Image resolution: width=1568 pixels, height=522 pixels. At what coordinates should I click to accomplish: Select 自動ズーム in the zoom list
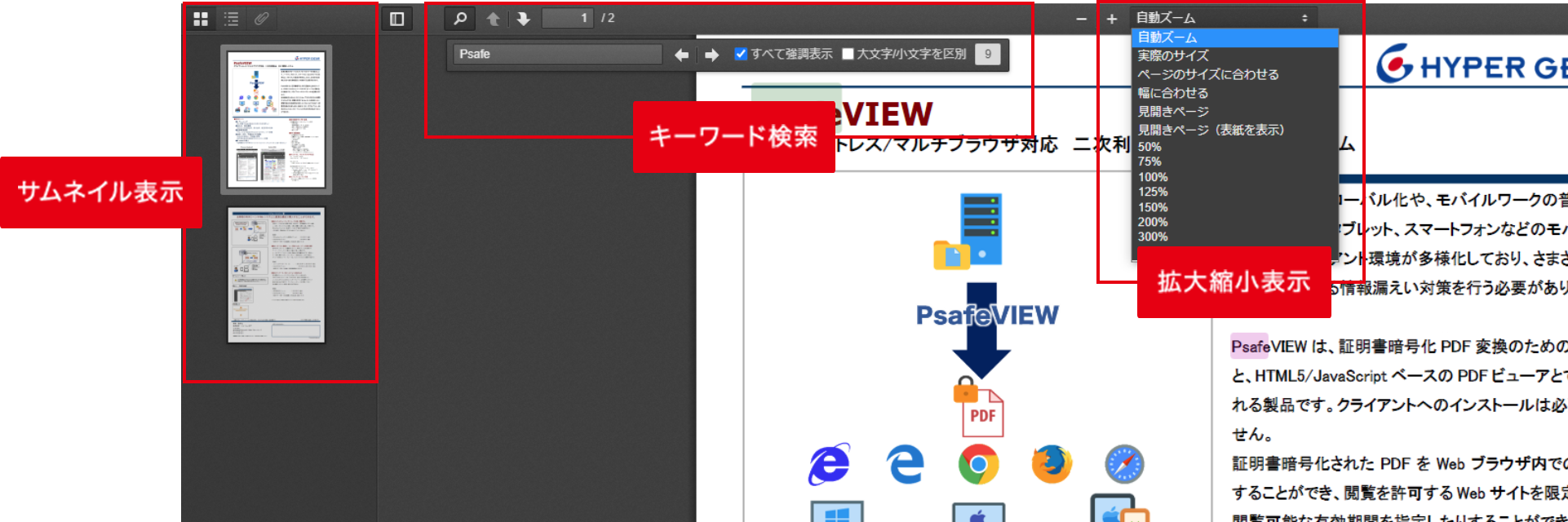click(x=1235, y=38)
